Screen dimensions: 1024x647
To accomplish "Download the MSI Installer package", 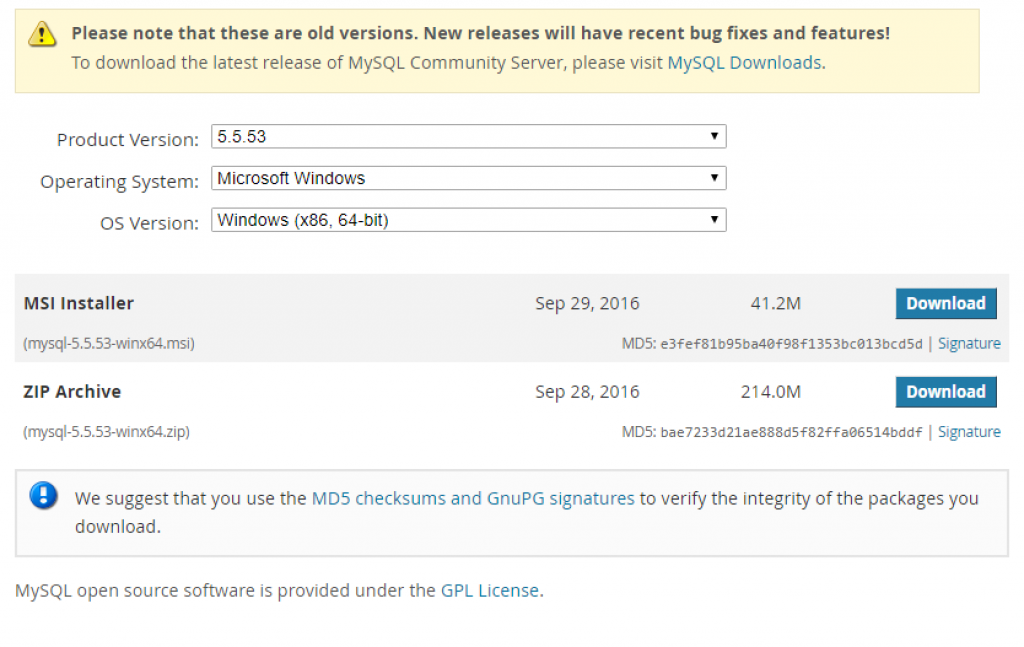I will pyautogui.click(x=945, y=304).
